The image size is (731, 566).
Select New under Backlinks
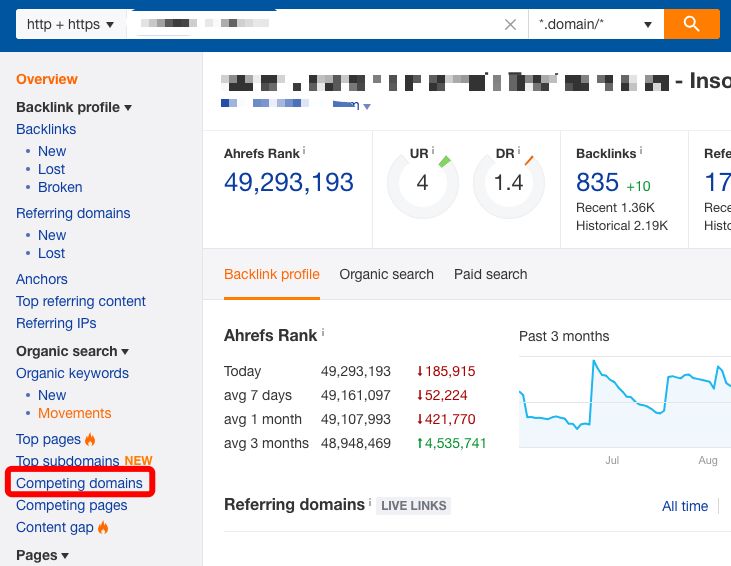(52, 151)
